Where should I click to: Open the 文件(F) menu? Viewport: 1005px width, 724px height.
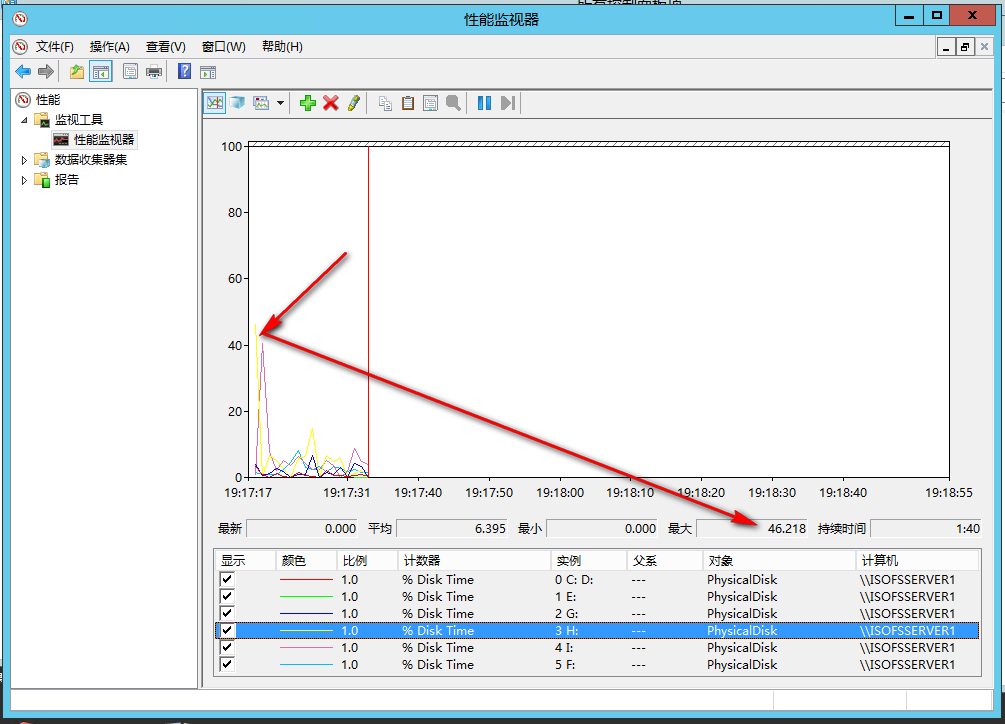[54, 47]
